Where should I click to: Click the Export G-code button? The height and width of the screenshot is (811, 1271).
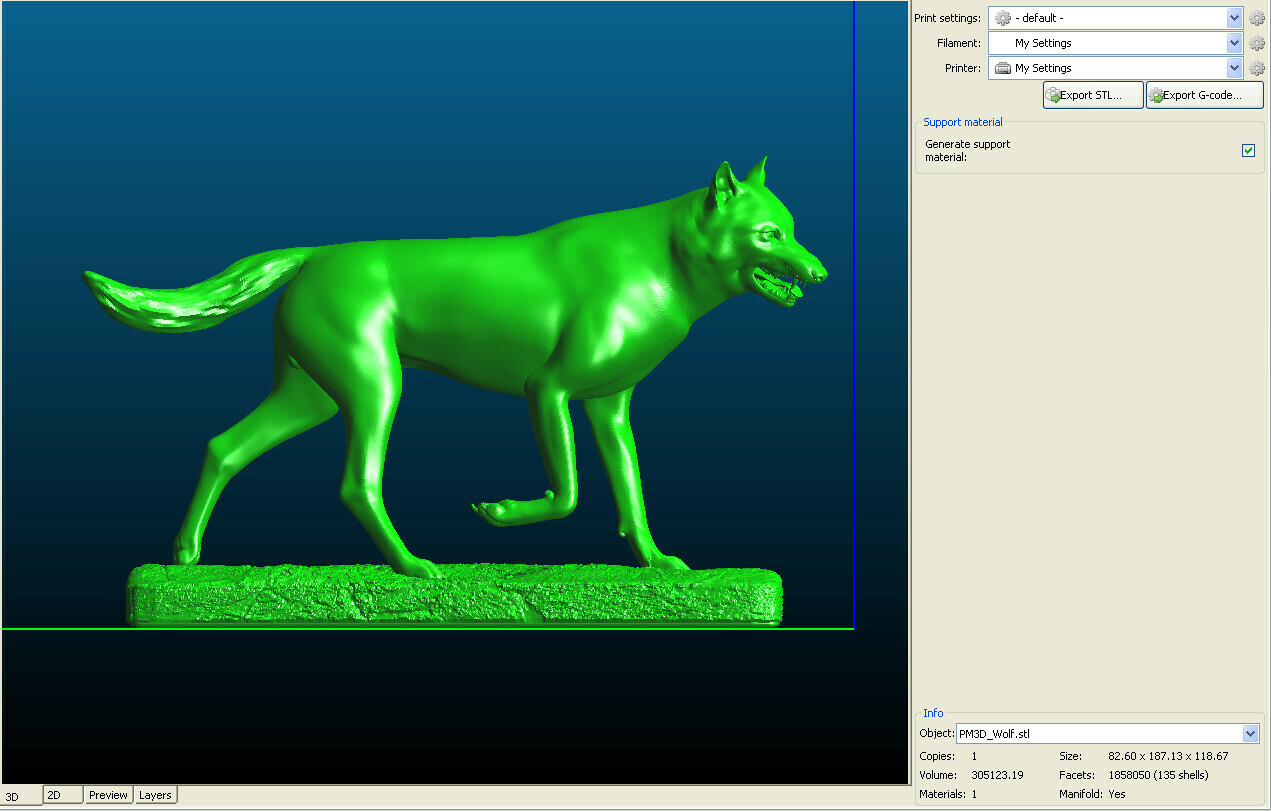pyautogui.click(x=1204, y=94)
